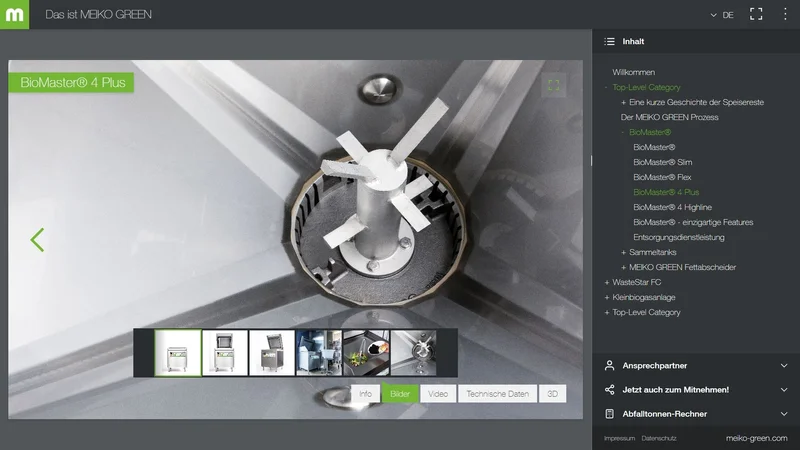
Task: Switch to the Info tab
Action: (x=365, y=394)
